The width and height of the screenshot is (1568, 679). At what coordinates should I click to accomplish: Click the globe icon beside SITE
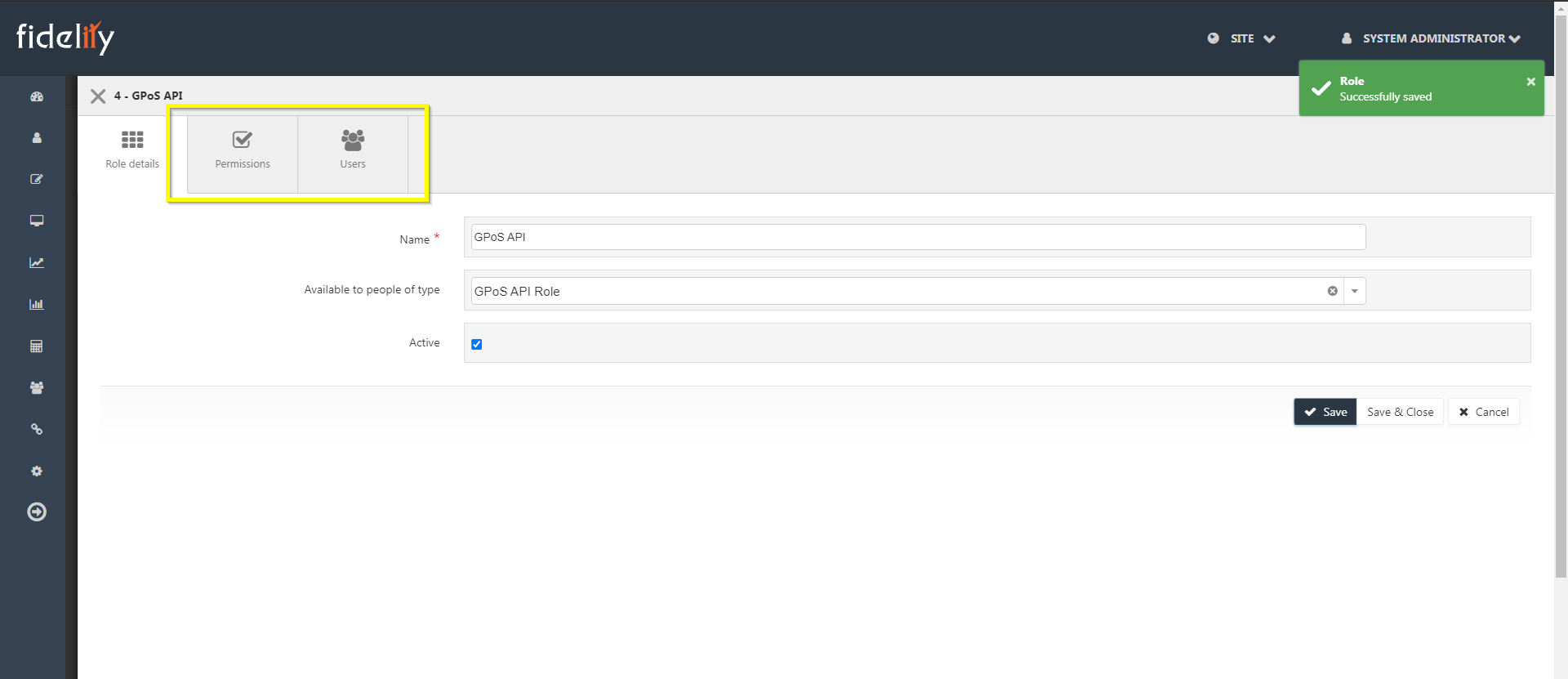(x=1214, y=38)
